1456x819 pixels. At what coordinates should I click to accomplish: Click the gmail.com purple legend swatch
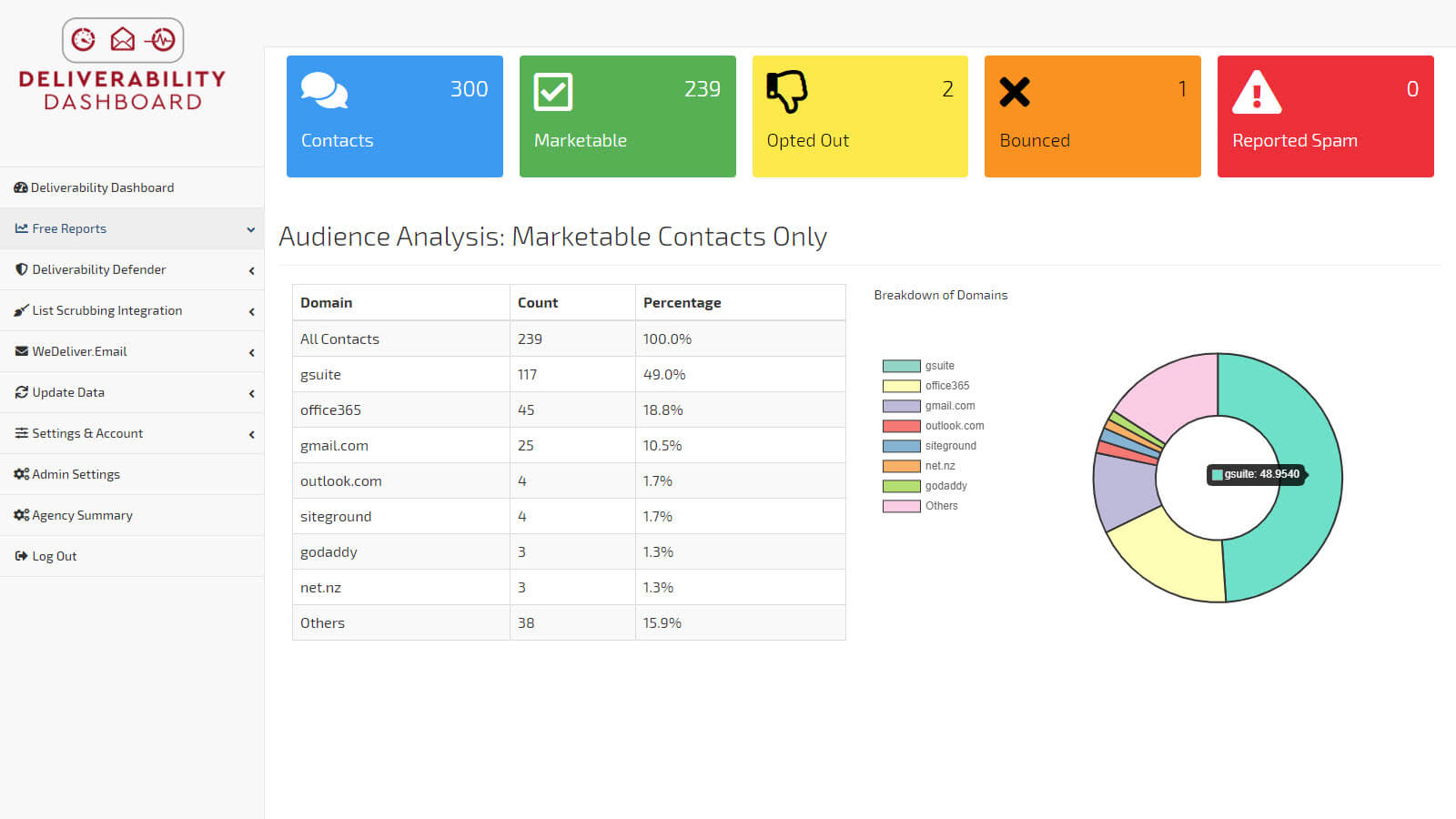point(901,406)
